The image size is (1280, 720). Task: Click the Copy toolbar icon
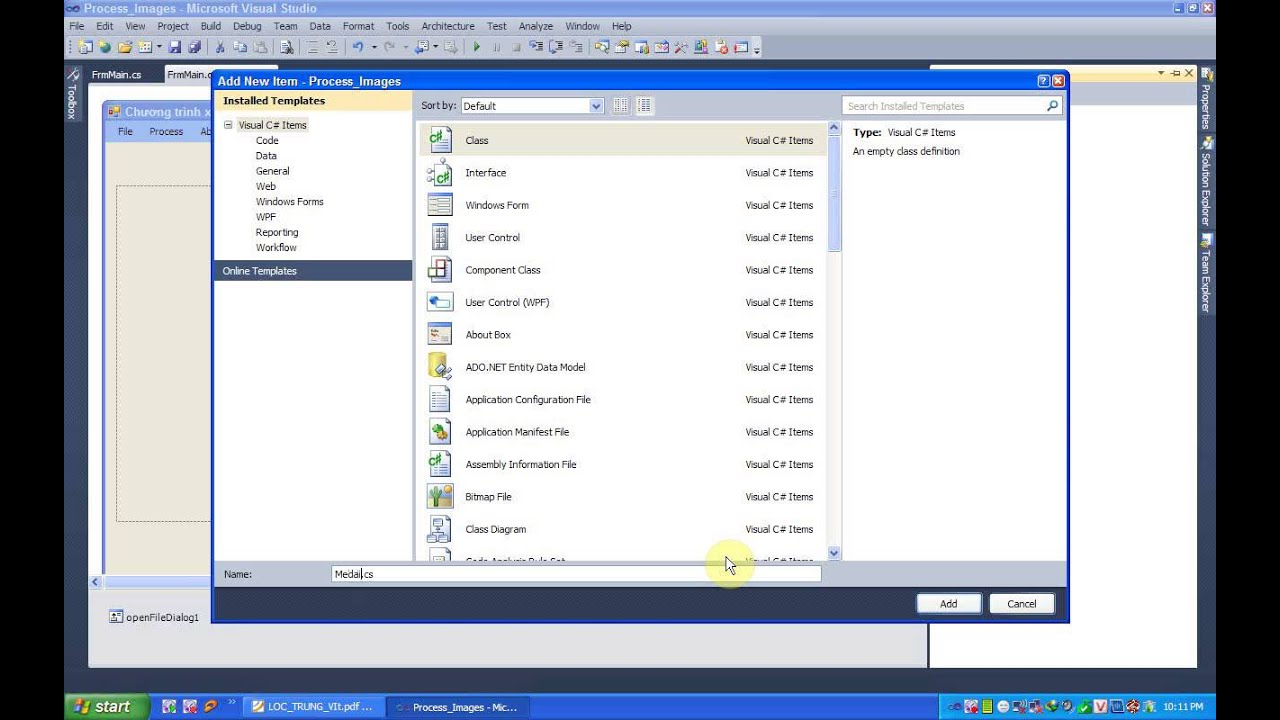point(239,47)
